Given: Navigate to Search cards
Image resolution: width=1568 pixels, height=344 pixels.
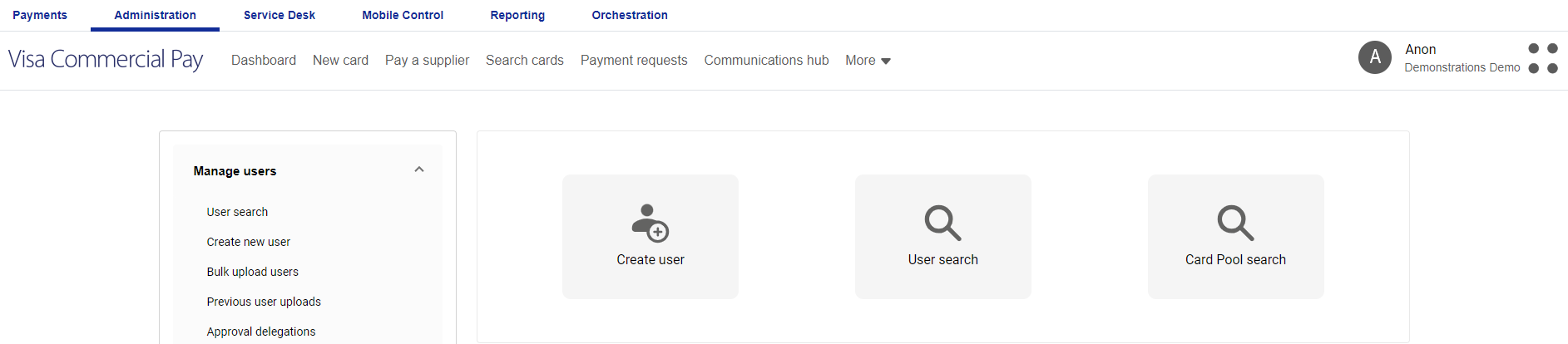Looking at the screenshot, I should 525,61.
